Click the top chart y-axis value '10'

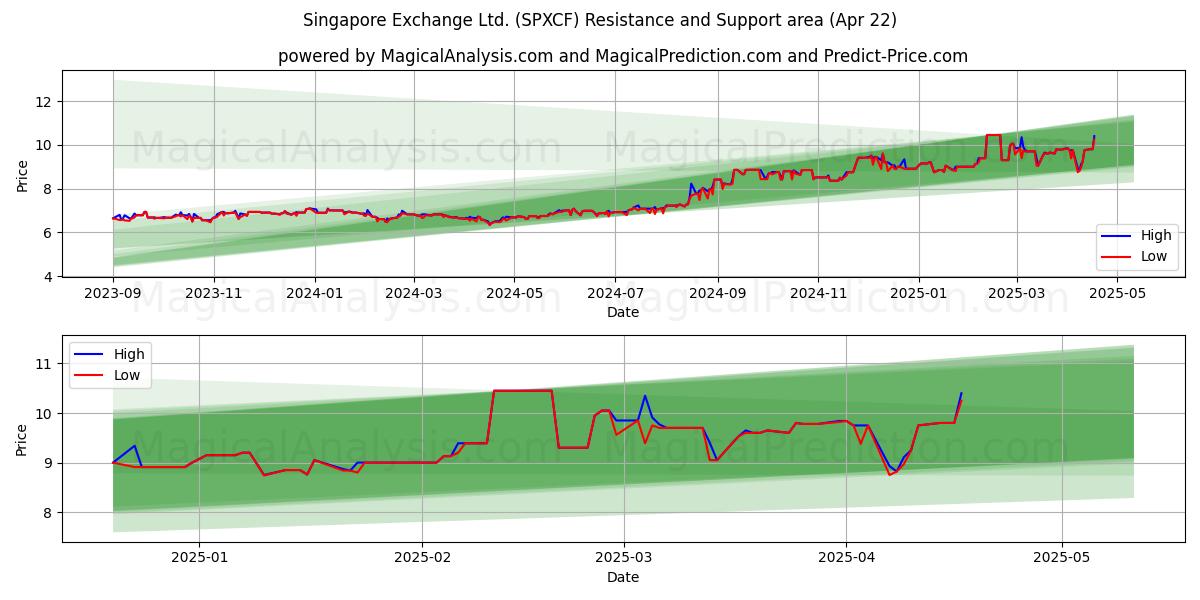(46, 145)
